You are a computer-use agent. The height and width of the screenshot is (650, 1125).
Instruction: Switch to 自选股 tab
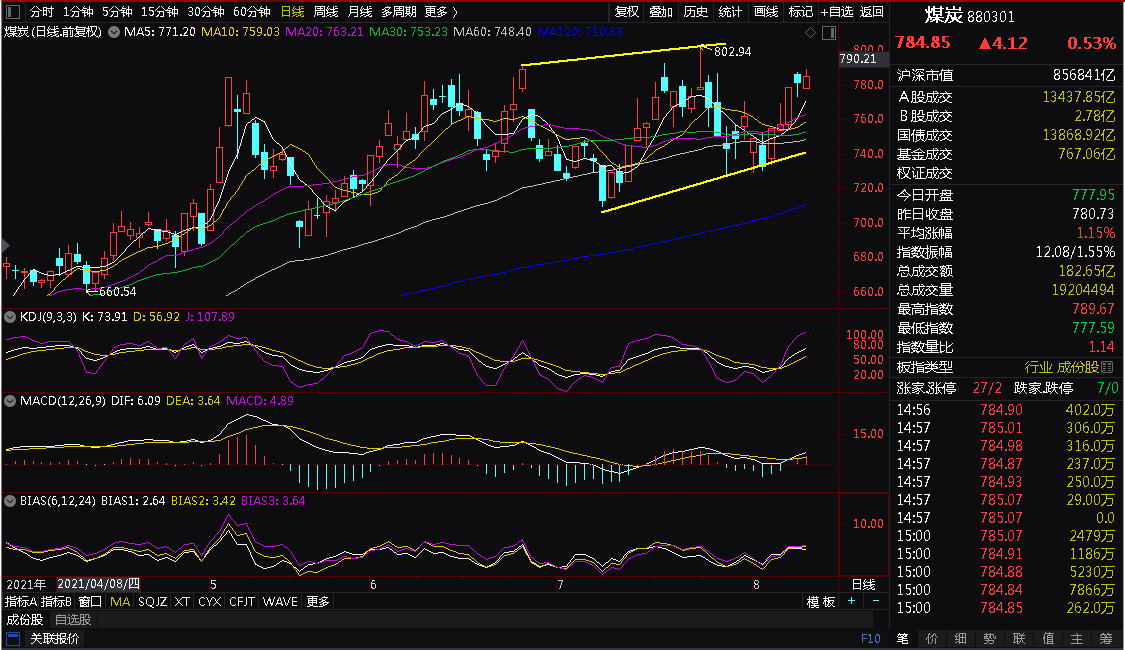pyautogui.click(x=73, y=619)
